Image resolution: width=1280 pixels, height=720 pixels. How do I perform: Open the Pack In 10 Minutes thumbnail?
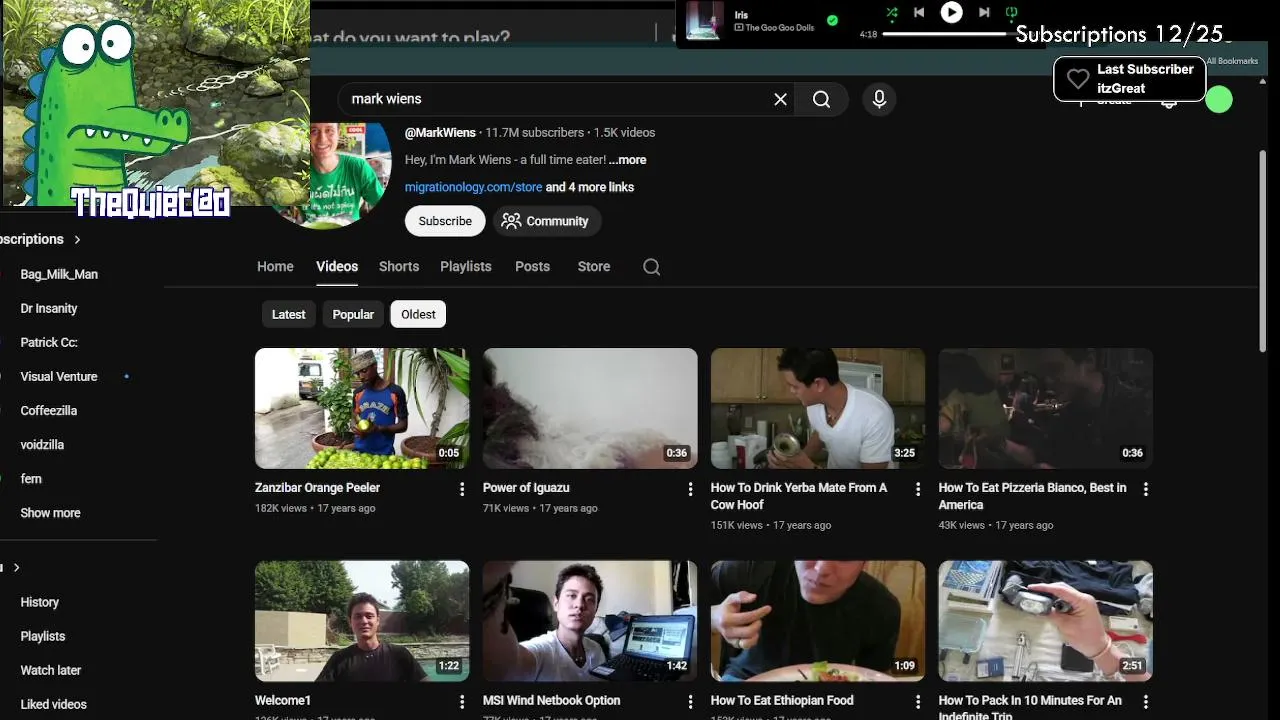[x=1046, y=621]
